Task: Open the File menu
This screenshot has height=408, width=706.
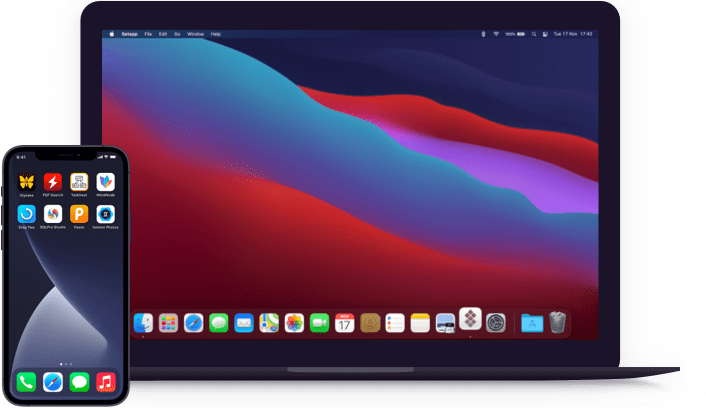Action: point(148,34)
